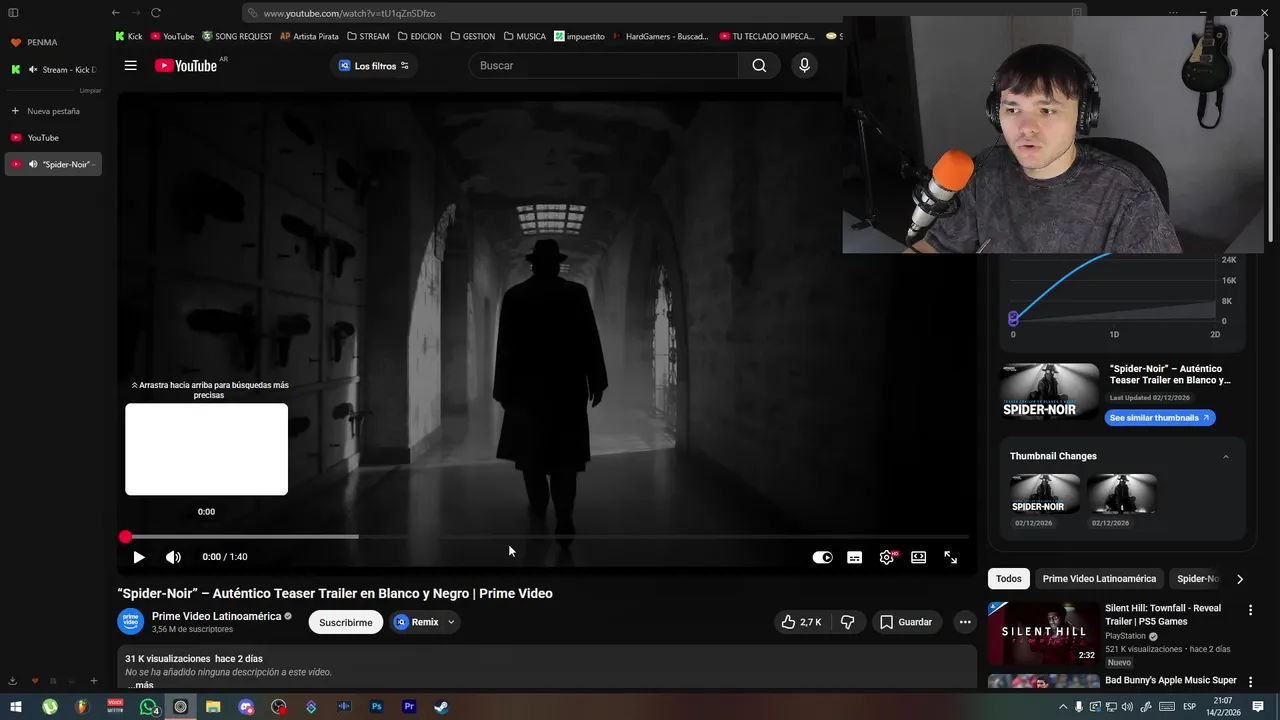Open the Windows Start menu
Screen dimensions: 1280x720
tap(16, 707)
